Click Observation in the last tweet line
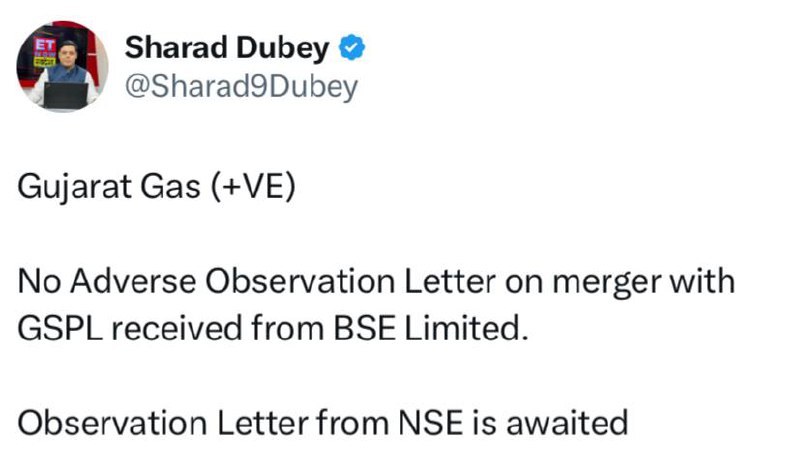 point(112,423)
